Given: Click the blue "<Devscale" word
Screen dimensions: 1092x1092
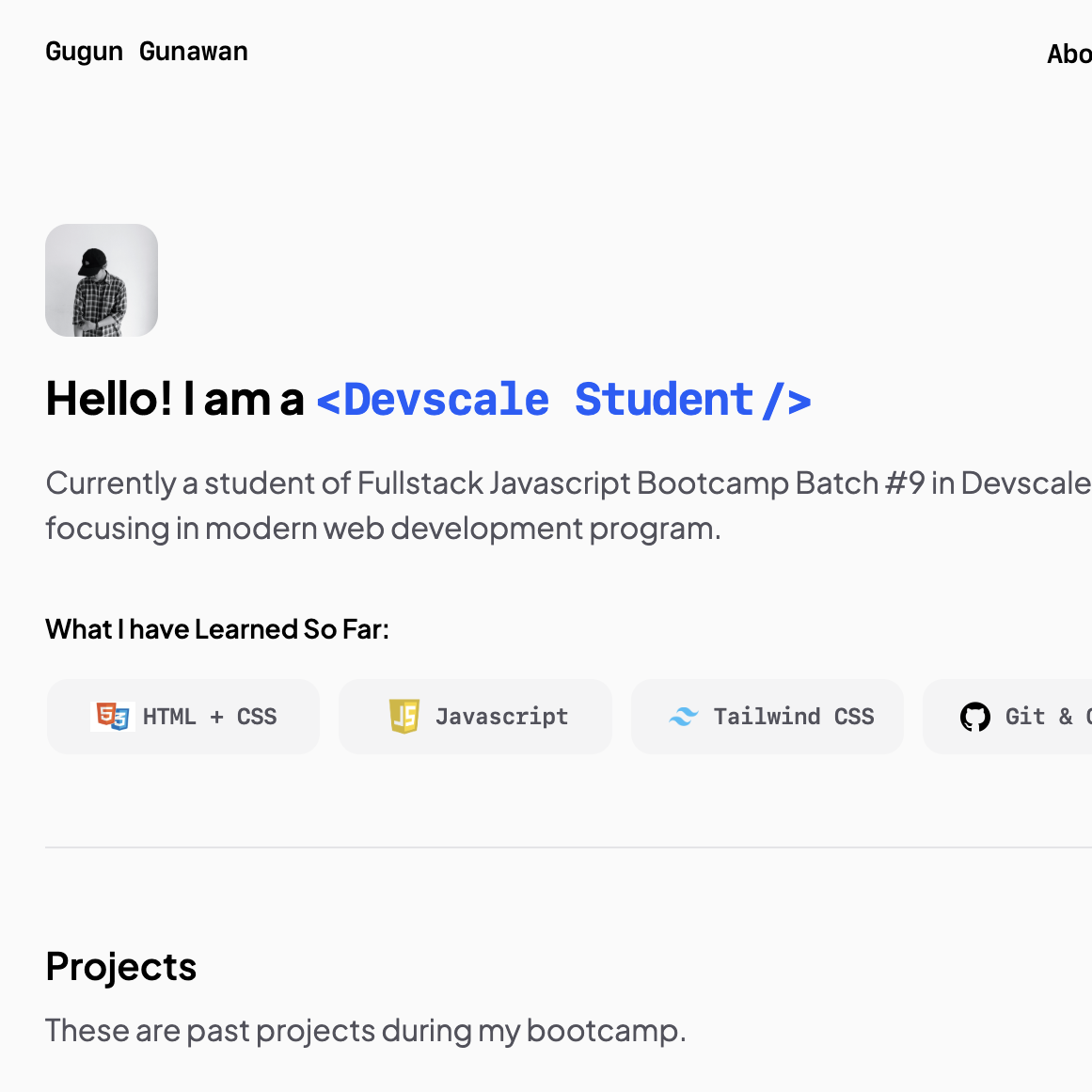Looking at the screenshot, I should pyautogui.click(x=433, y=400).
